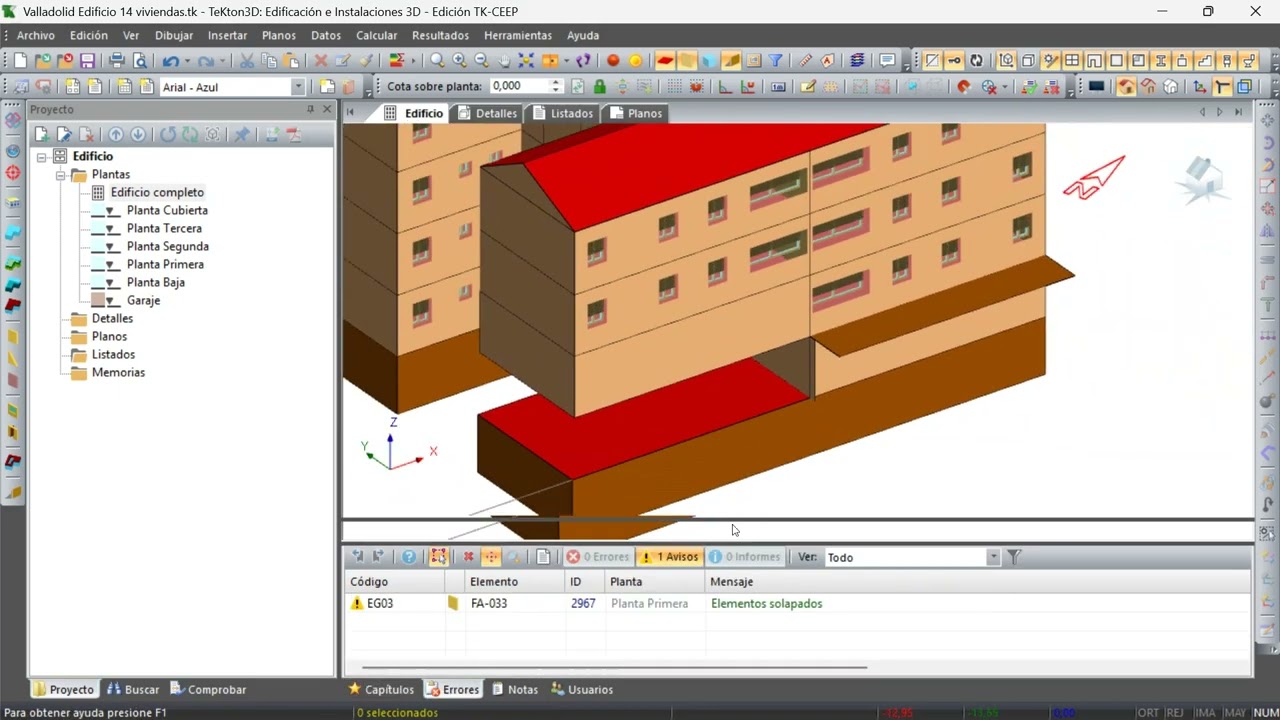Click the Cota sobre planta value field
1280x720 pixels.
[519, 87]
